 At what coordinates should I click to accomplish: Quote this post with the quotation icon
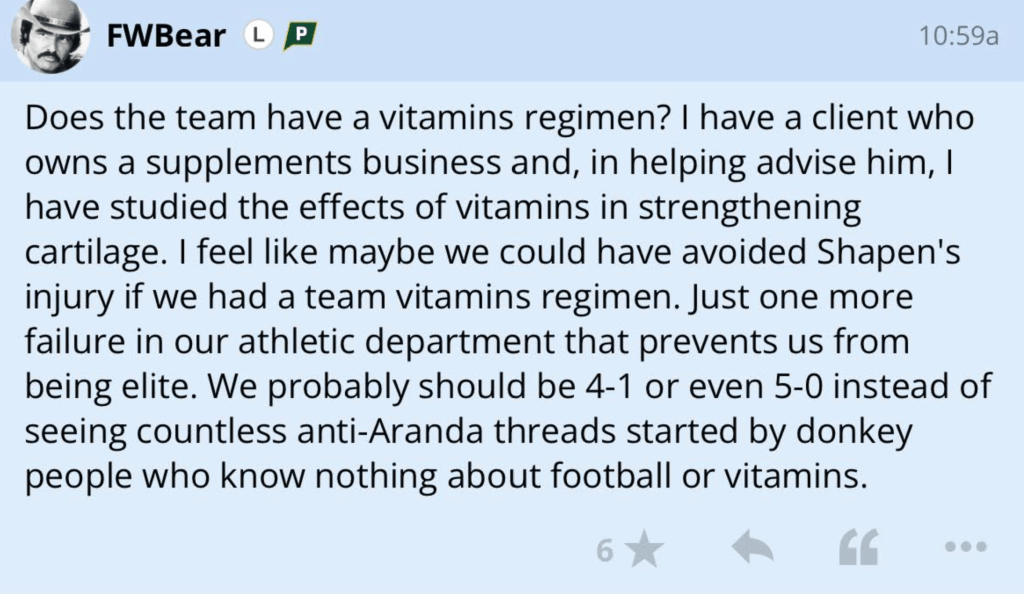[x=858, y=548]
